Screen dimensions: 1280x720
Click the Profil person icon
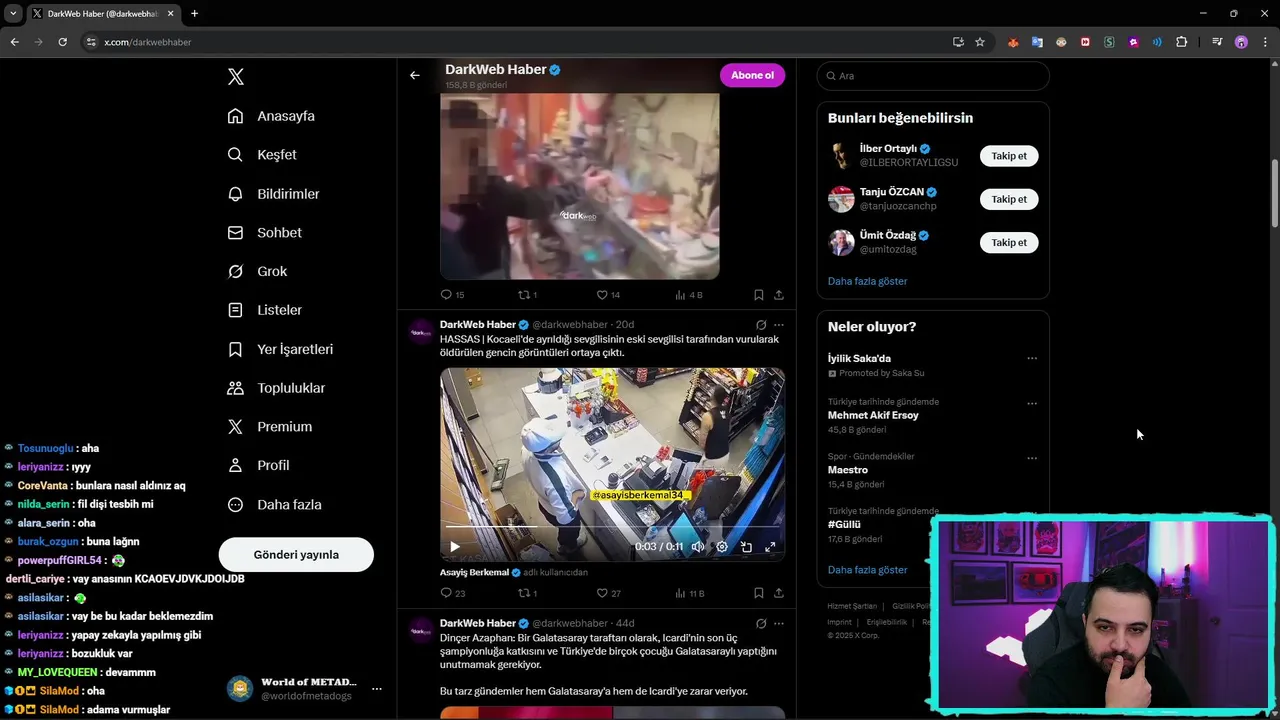236,466
